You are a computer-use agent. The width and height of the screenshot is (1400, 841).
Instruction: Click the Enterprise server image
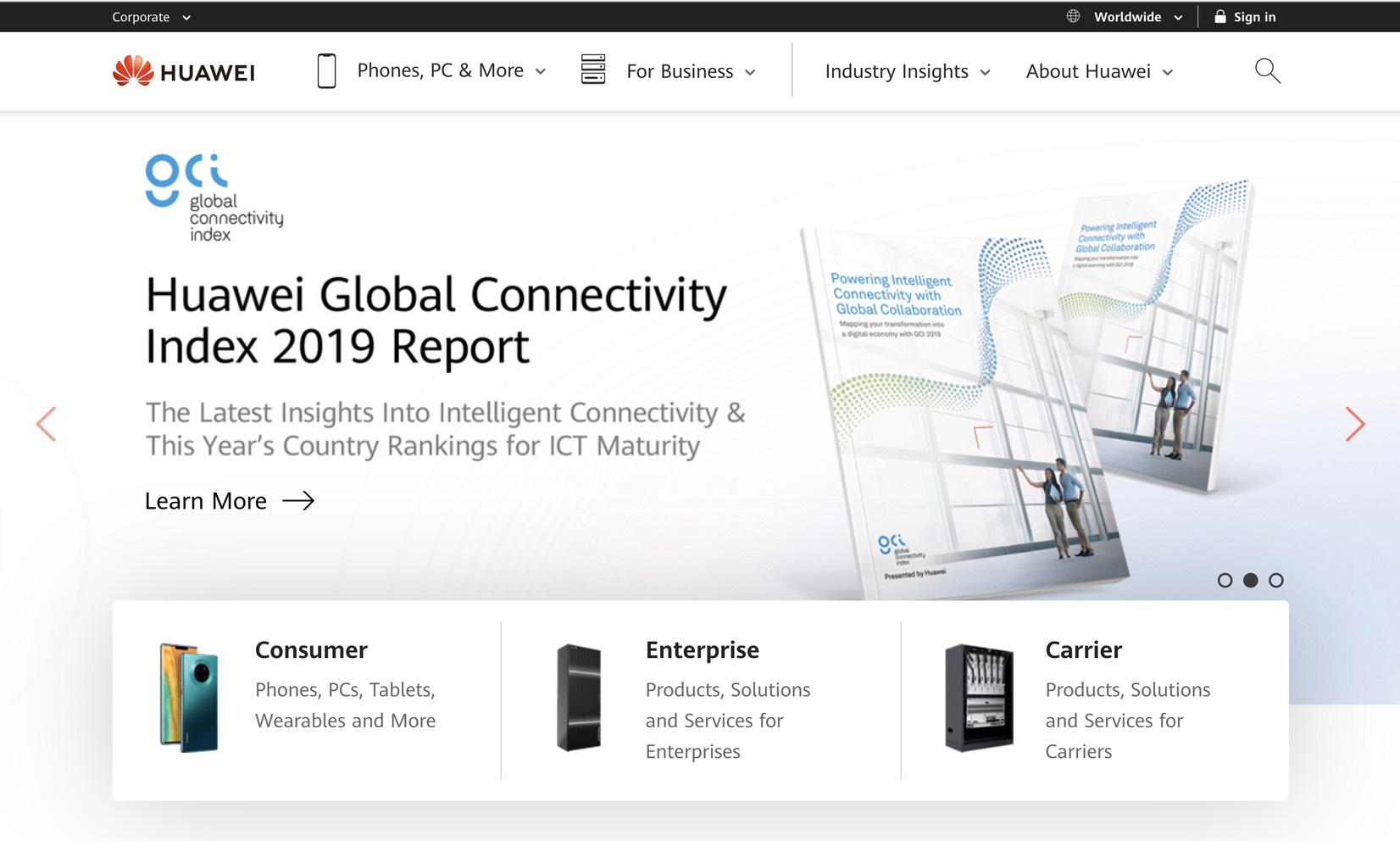coord(579,697)
